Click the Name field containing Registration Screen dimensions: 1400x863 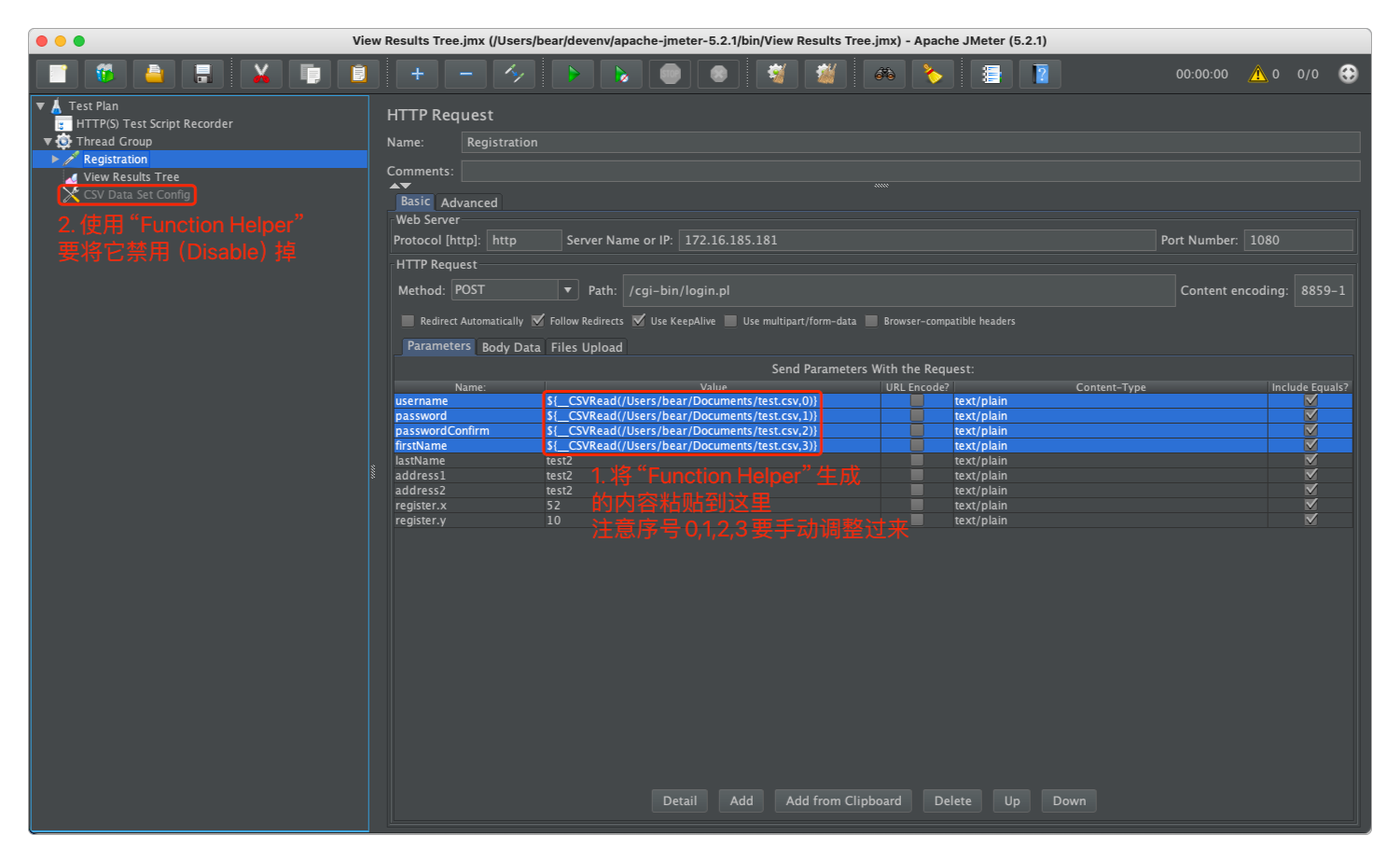[910, 142]
